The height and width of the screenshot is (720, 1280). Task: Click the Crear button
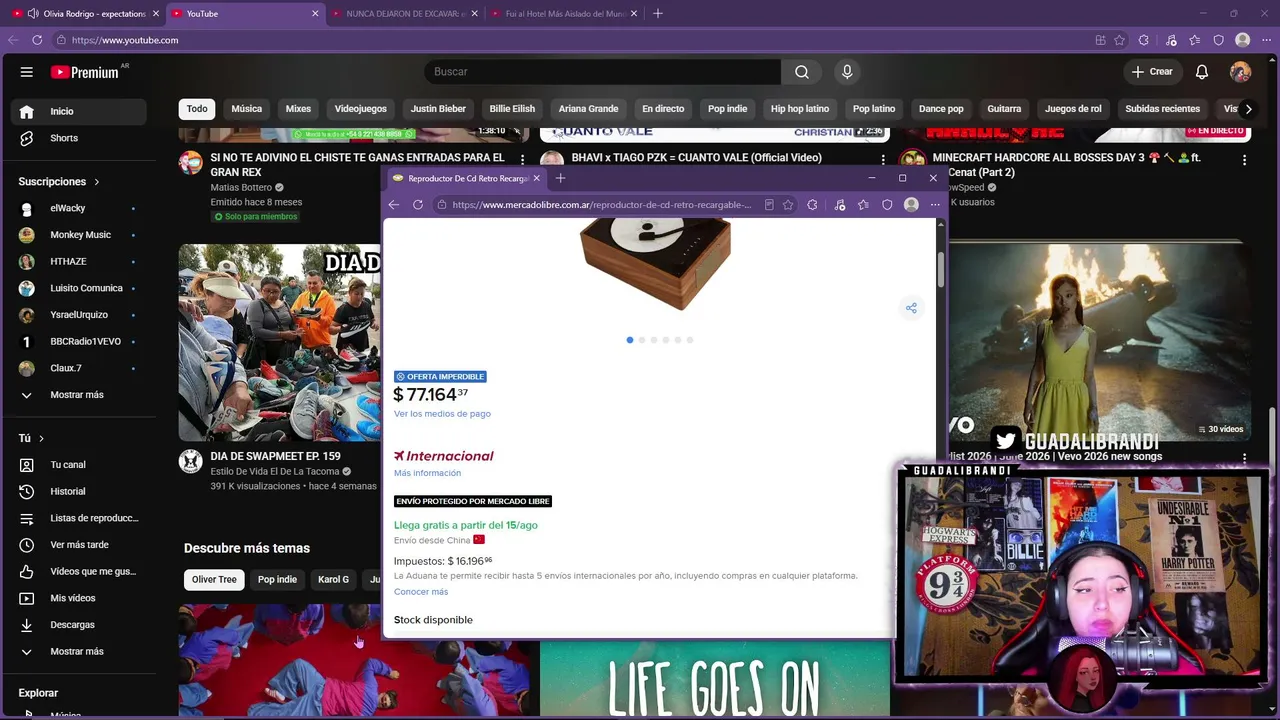pyautogui.click(x=1152, y=72)
